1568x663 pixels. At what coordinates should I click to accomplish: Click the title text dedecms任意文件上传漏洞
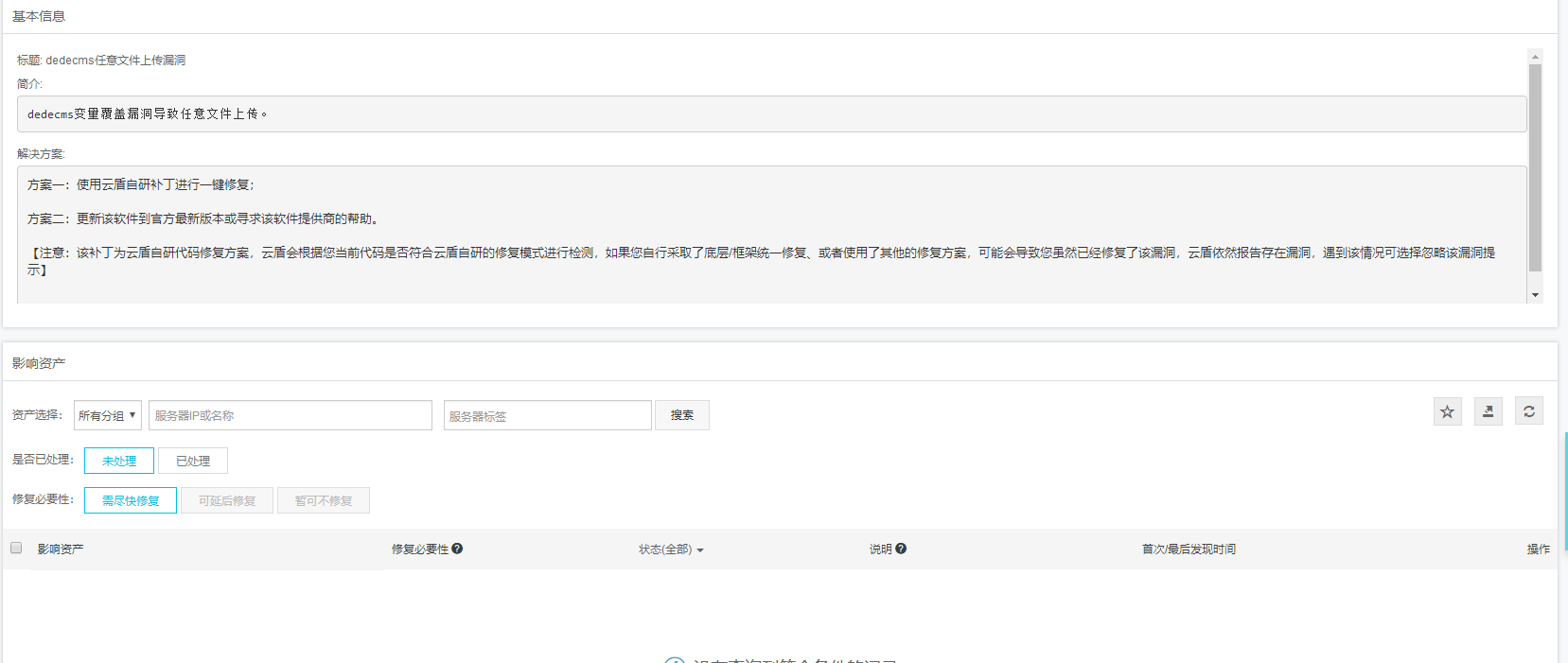(x=115, y=61)
